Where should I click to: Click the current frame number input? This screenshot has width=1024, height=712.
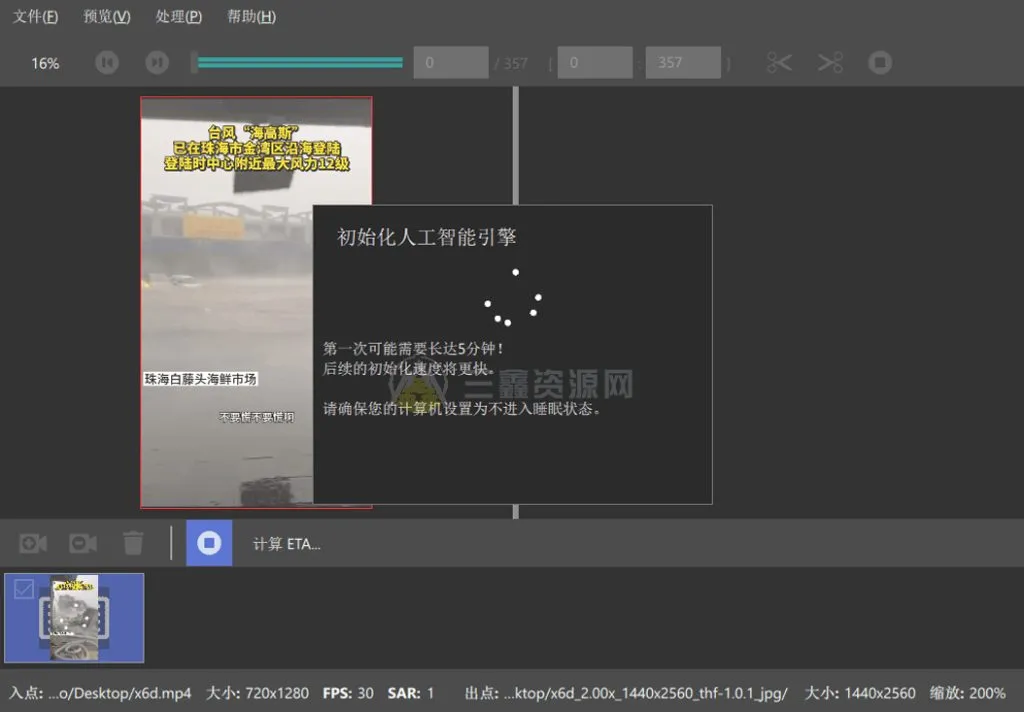(x=450, y=62)
